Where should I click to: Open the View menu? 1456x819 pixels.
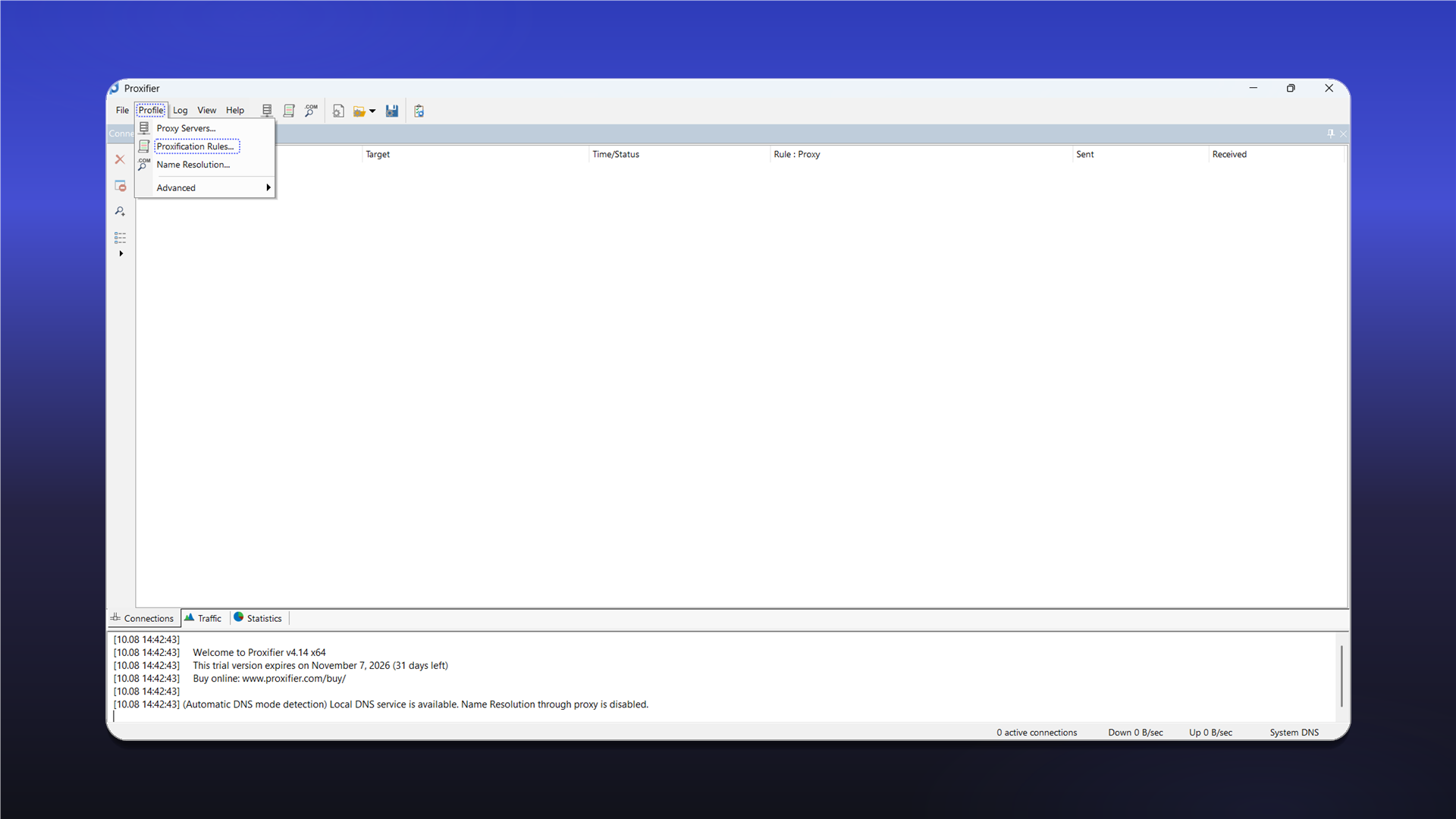206,110
